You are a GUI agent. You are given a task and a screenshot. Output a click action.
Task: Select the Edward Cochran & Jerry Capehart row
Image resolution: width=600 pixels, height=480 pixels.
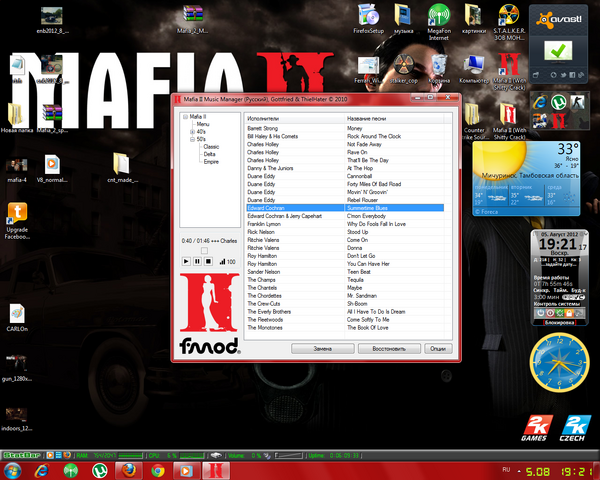click(x=345, y=216)
